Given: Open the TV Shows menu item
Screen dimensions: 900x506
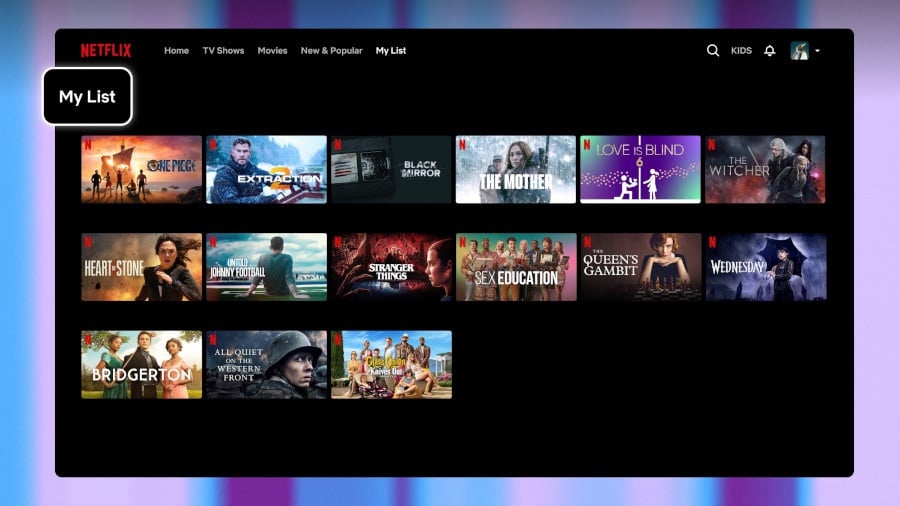Looking at the screenshot, I should [x=223, y=50].
